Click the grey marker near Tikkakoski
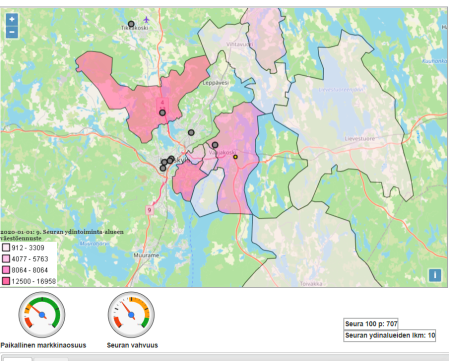Screen dimensions: 449x361 pos(131,24)
